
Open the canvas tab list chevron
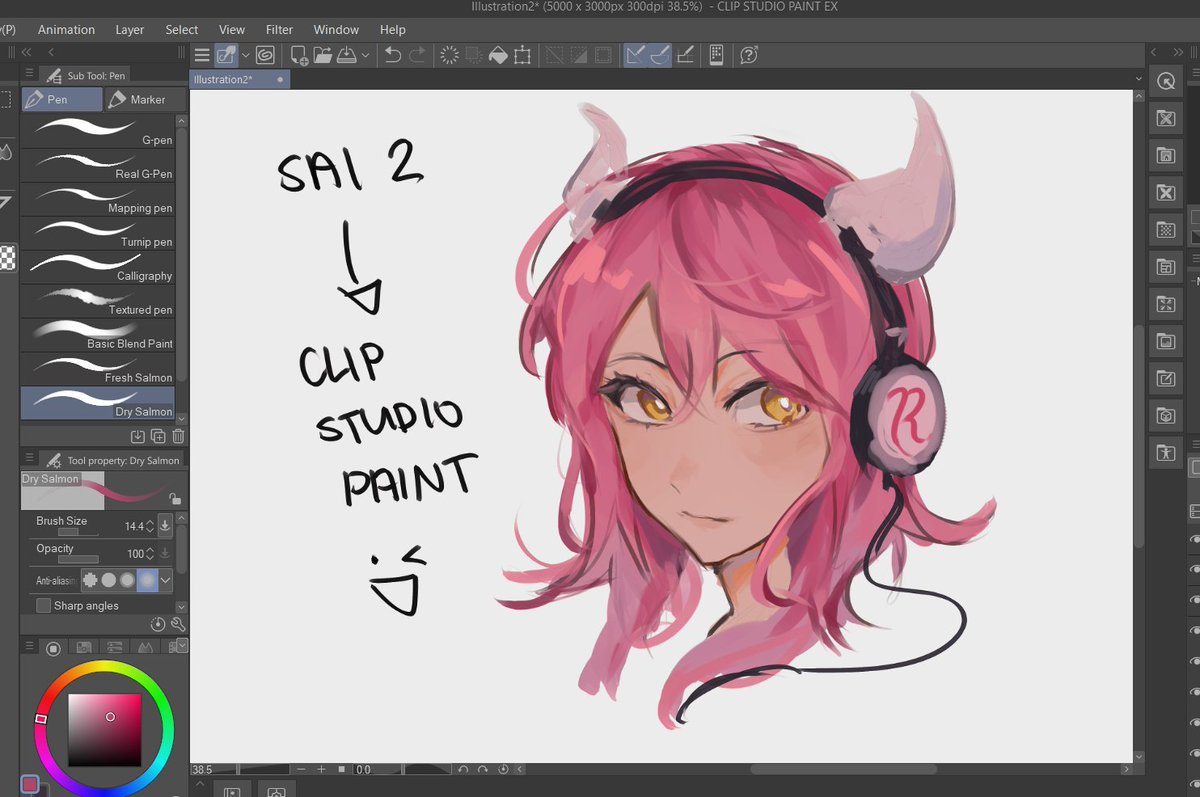[1139, 77]
